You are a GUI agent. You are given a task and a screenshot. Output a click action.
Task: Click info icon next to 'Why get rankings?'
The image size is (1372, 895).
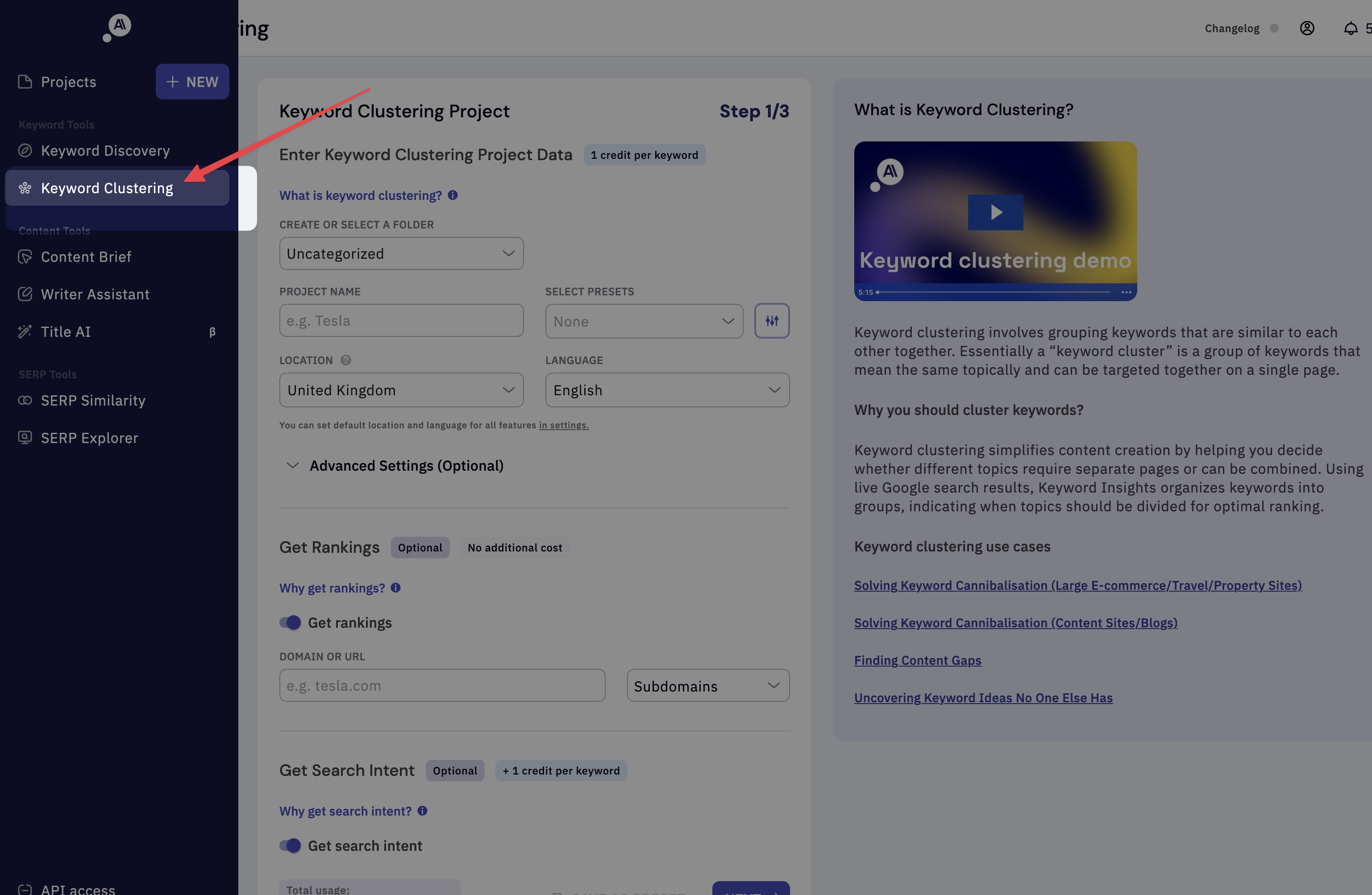(x=395, y=588)
